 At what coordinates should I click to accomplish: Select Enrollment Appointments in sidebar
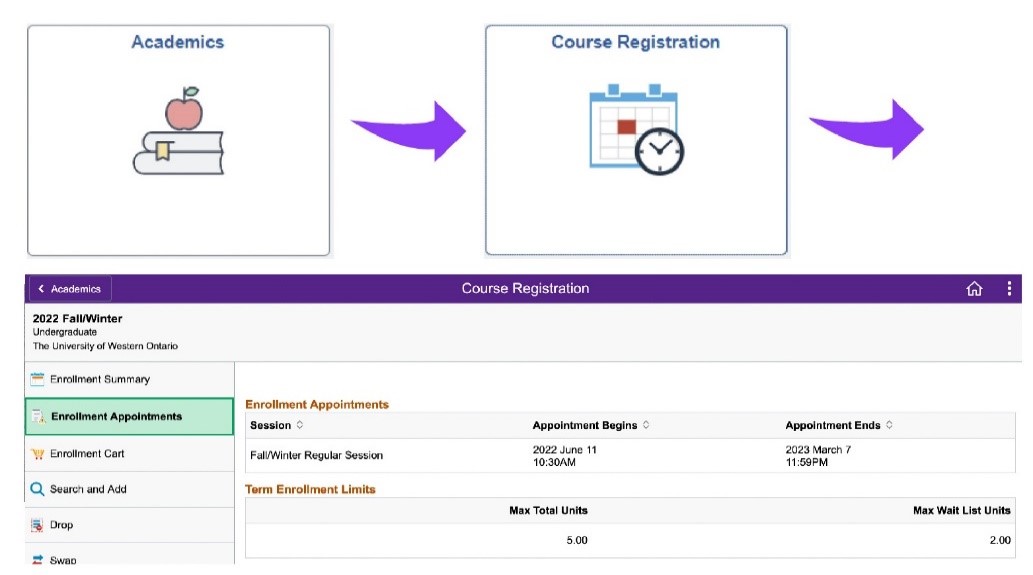coord(116,417)
